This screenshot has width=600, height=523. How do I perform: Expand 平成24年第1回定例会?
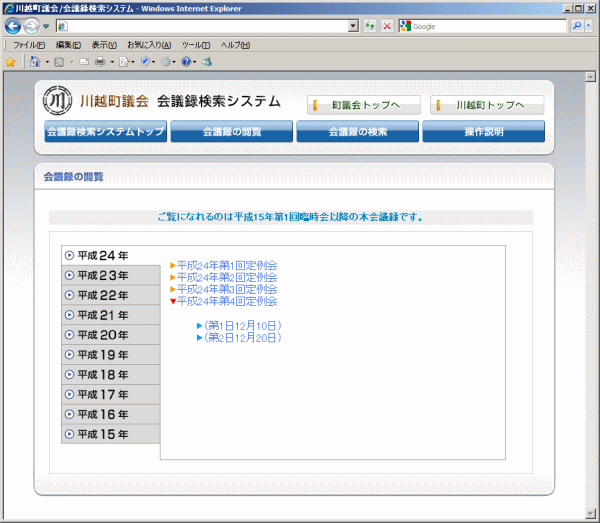click(224, 265)
